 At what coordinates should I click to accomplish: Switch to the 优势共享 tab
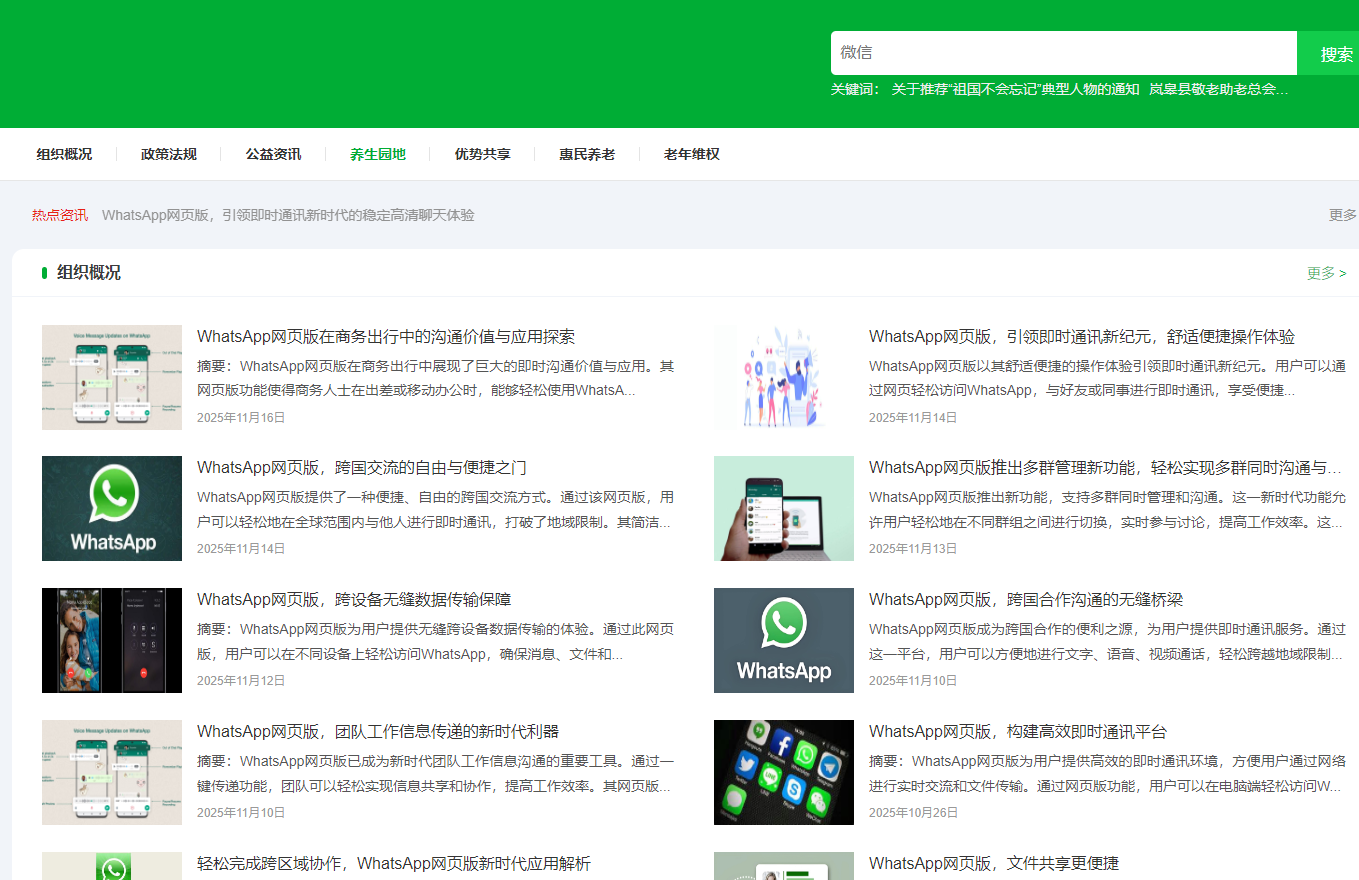point(483,154)
